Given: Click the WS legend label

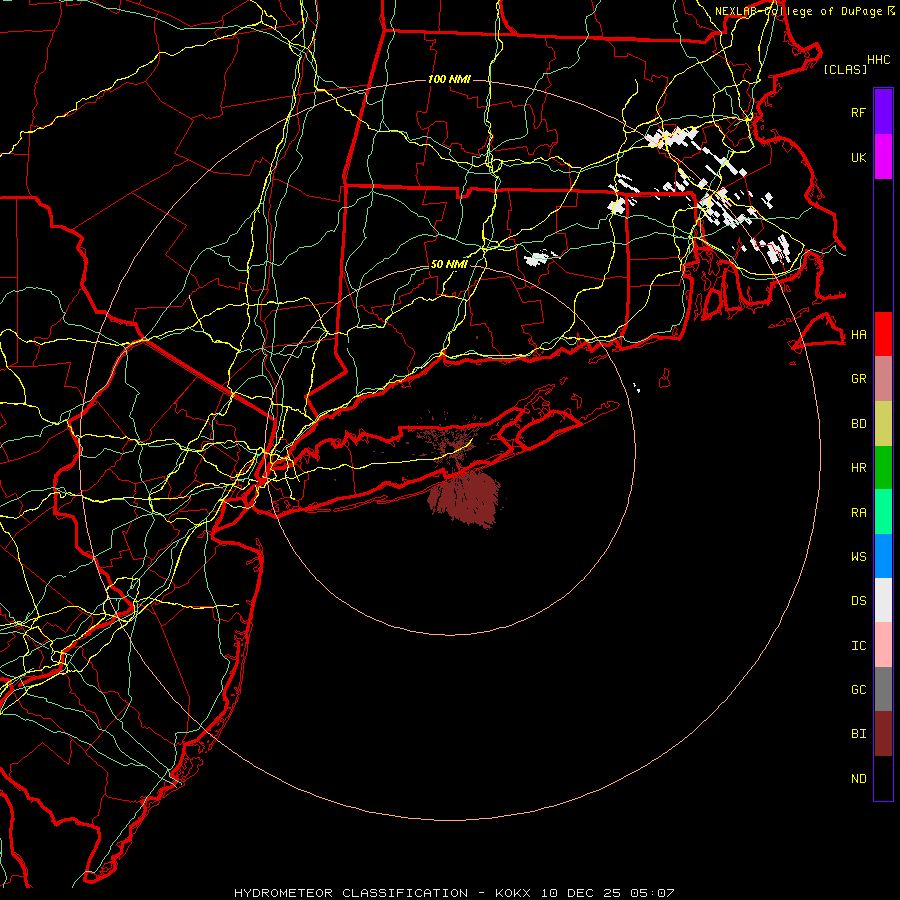Looking at the screenshot, I should (x=858, y=557).
